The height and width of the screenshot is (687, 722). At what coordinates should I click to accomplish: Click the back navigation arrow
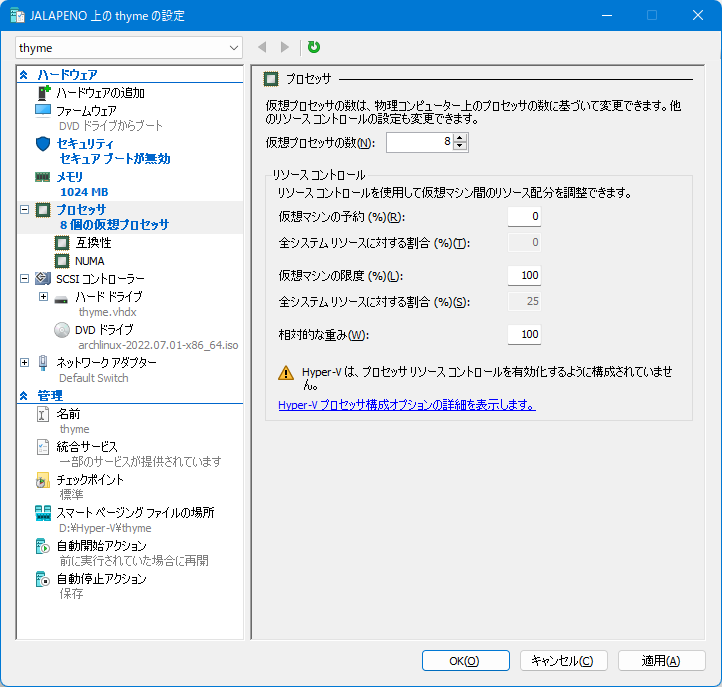(262, 47)
